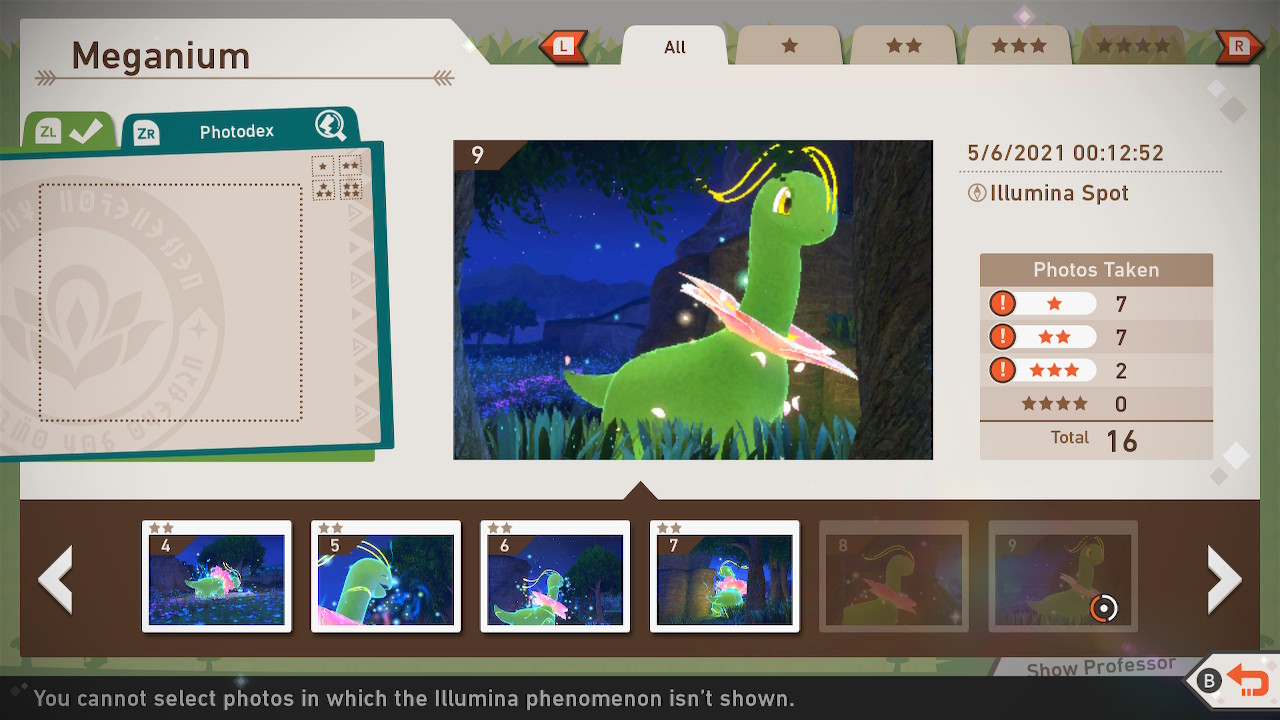The width and height of the screenshot is (1280, 720).
Task: Show next photos with right arrow
Action: (1224, 579)
